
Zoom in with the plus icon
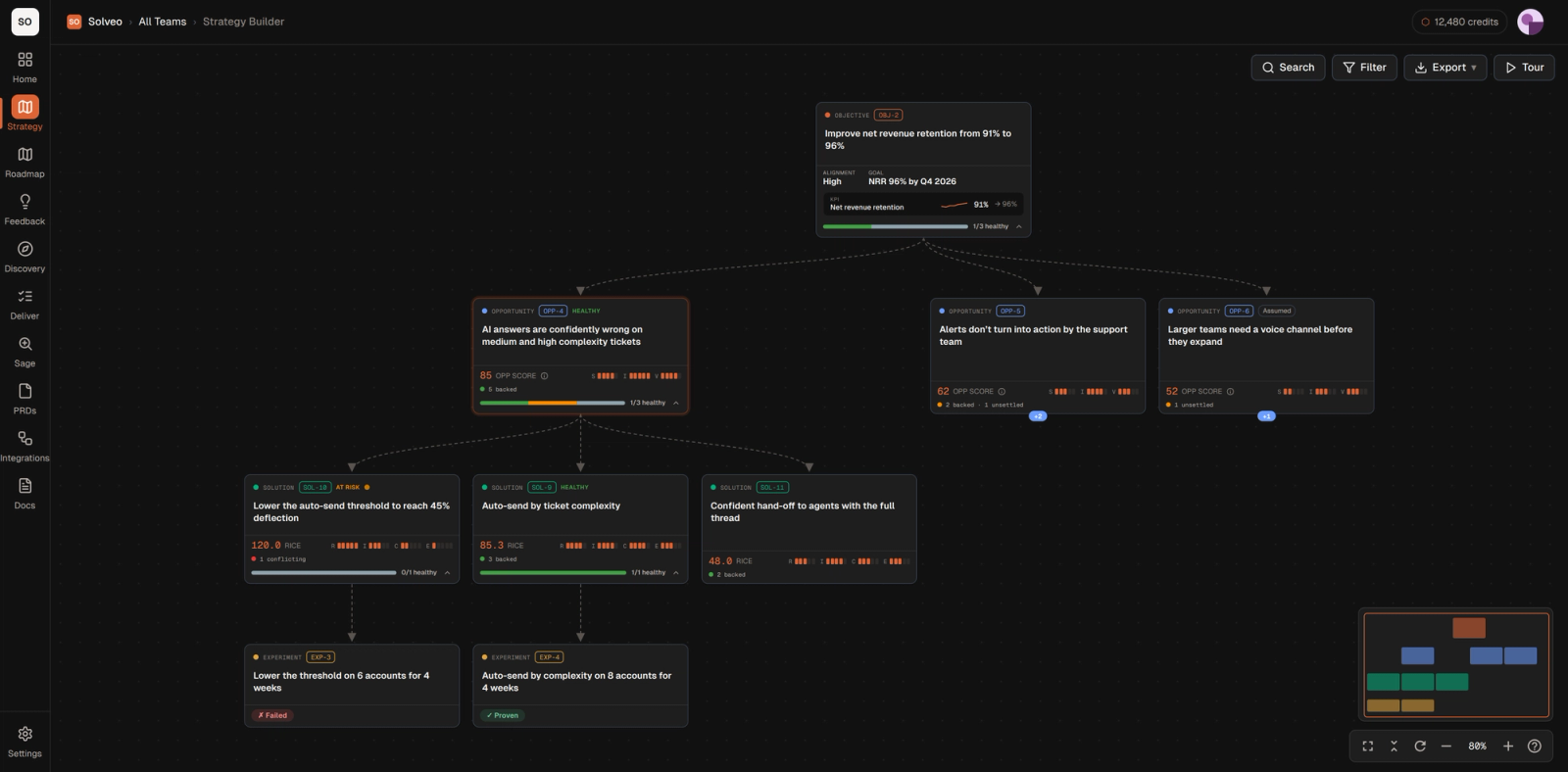[x=1508, y=747]
